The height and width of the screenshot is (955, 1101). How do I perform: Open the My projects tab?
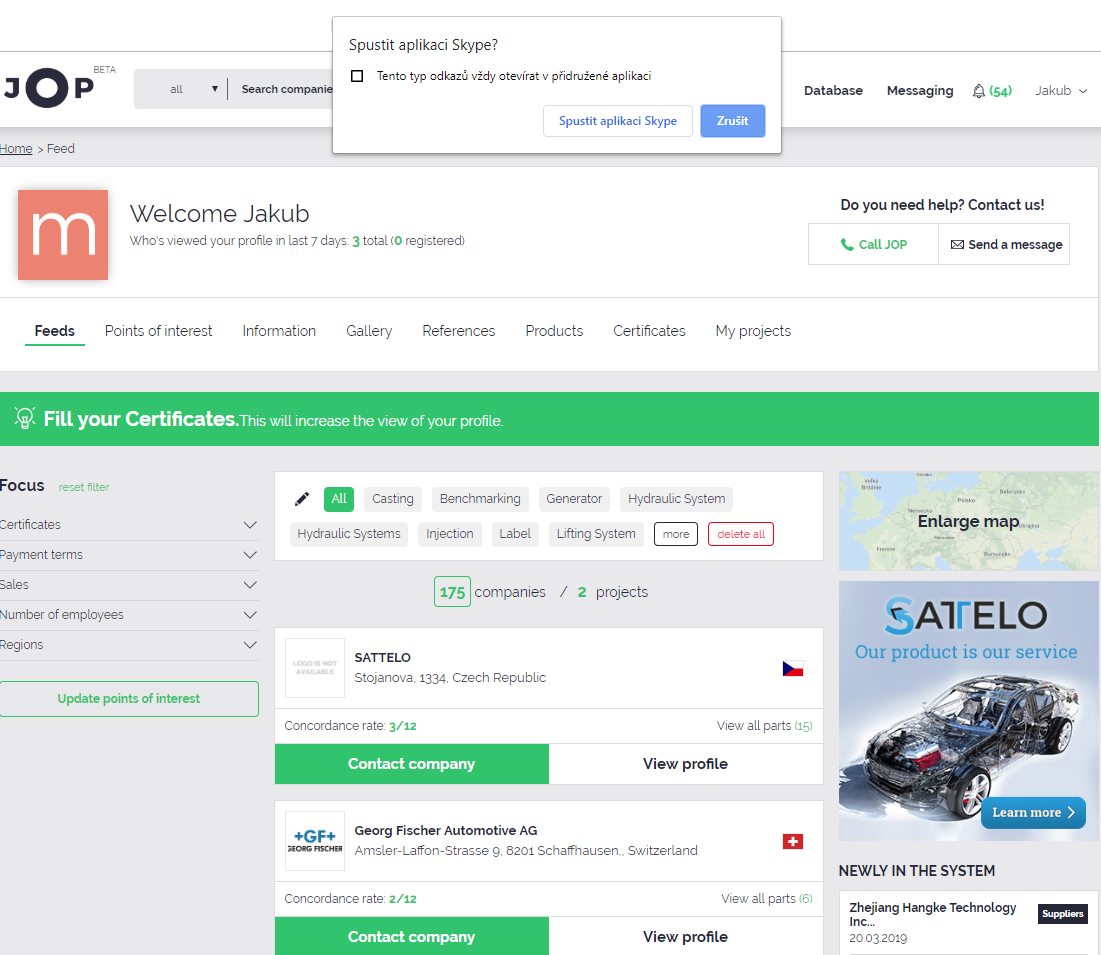(x=753, y=331)
